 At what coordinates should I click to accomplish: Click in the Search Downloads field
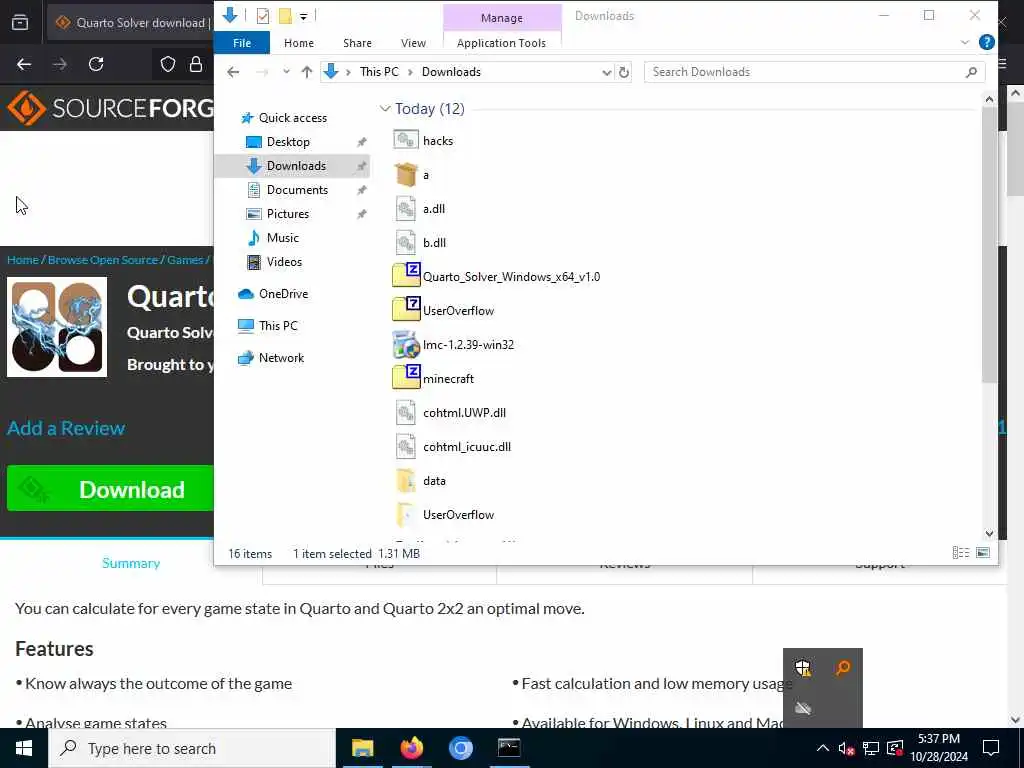pos(807,72)
